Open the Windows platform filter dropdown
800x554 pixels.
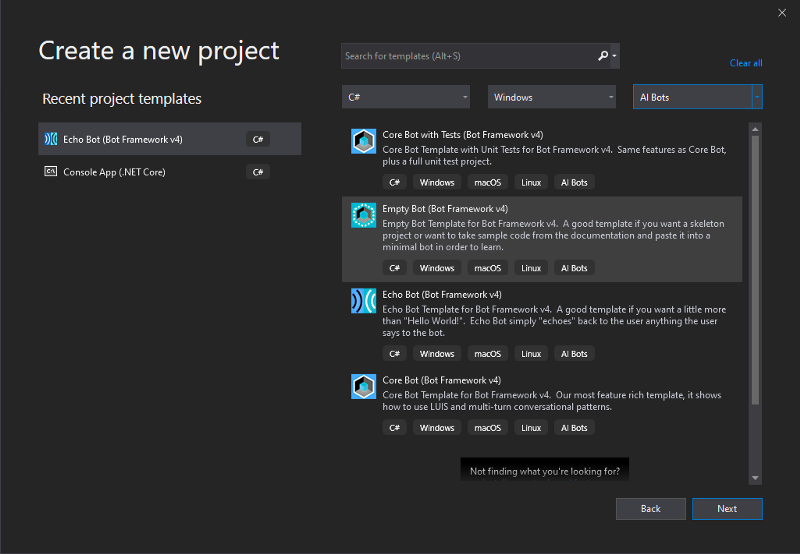point(552,97)
